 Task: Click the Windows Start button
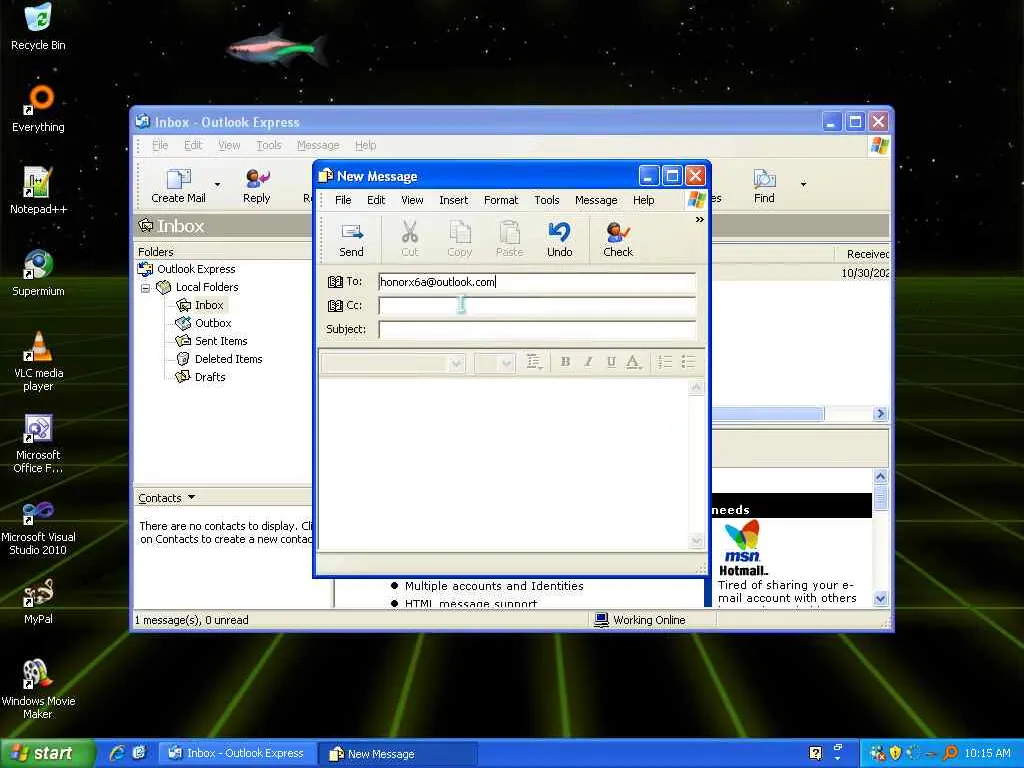tap(47, 753)
